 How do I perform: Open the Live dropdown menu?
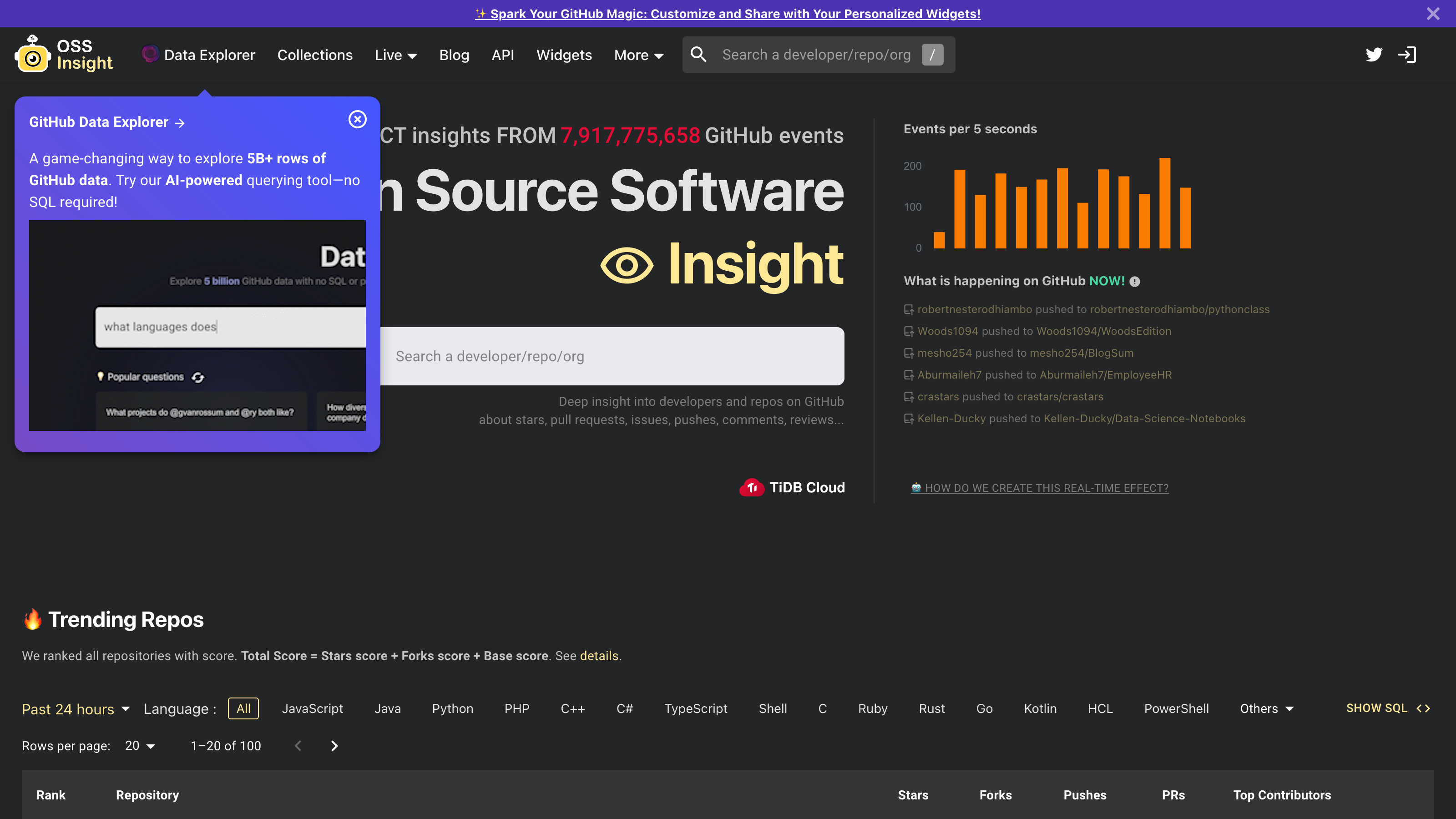point(396,55)
